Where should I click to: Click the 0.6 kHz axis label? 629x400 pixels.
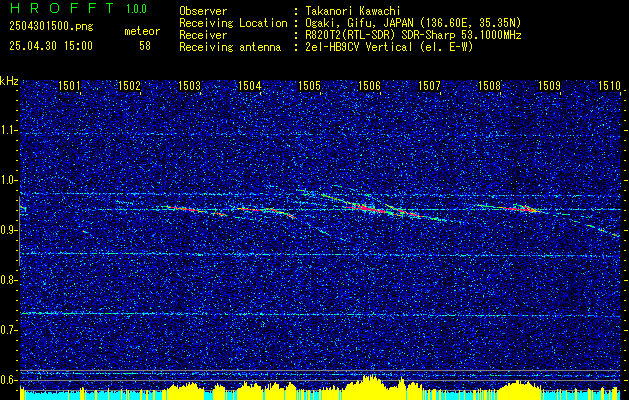pyautogui.click(x=8, y=380)
